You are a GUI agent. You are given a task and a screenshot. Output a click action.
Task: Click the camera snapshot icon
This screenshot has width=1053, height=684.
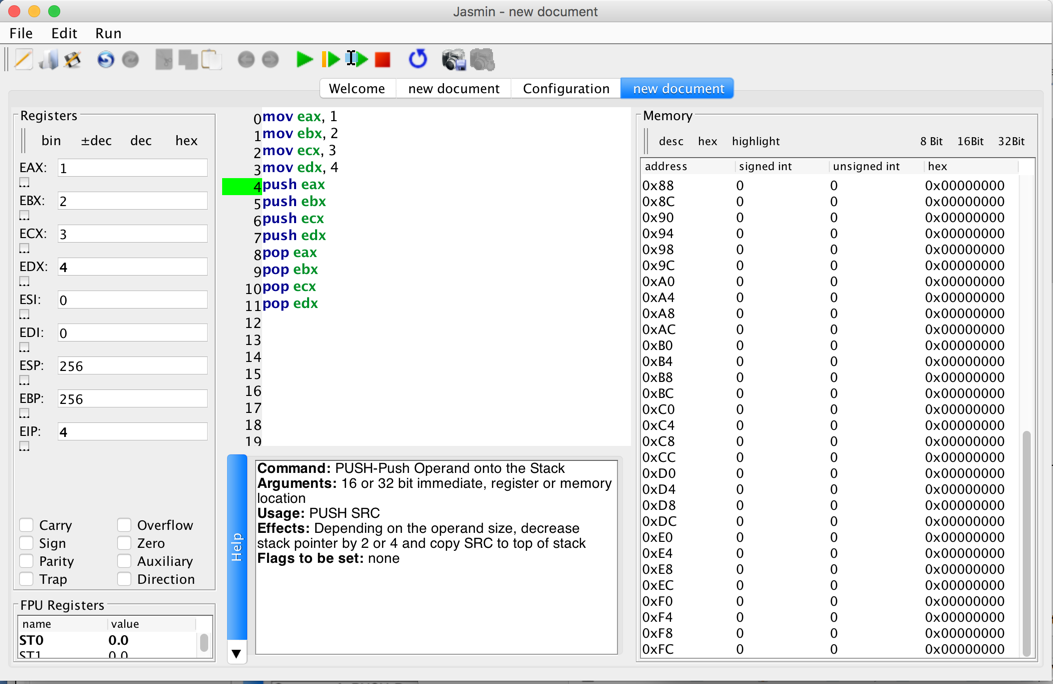[453, 60]
